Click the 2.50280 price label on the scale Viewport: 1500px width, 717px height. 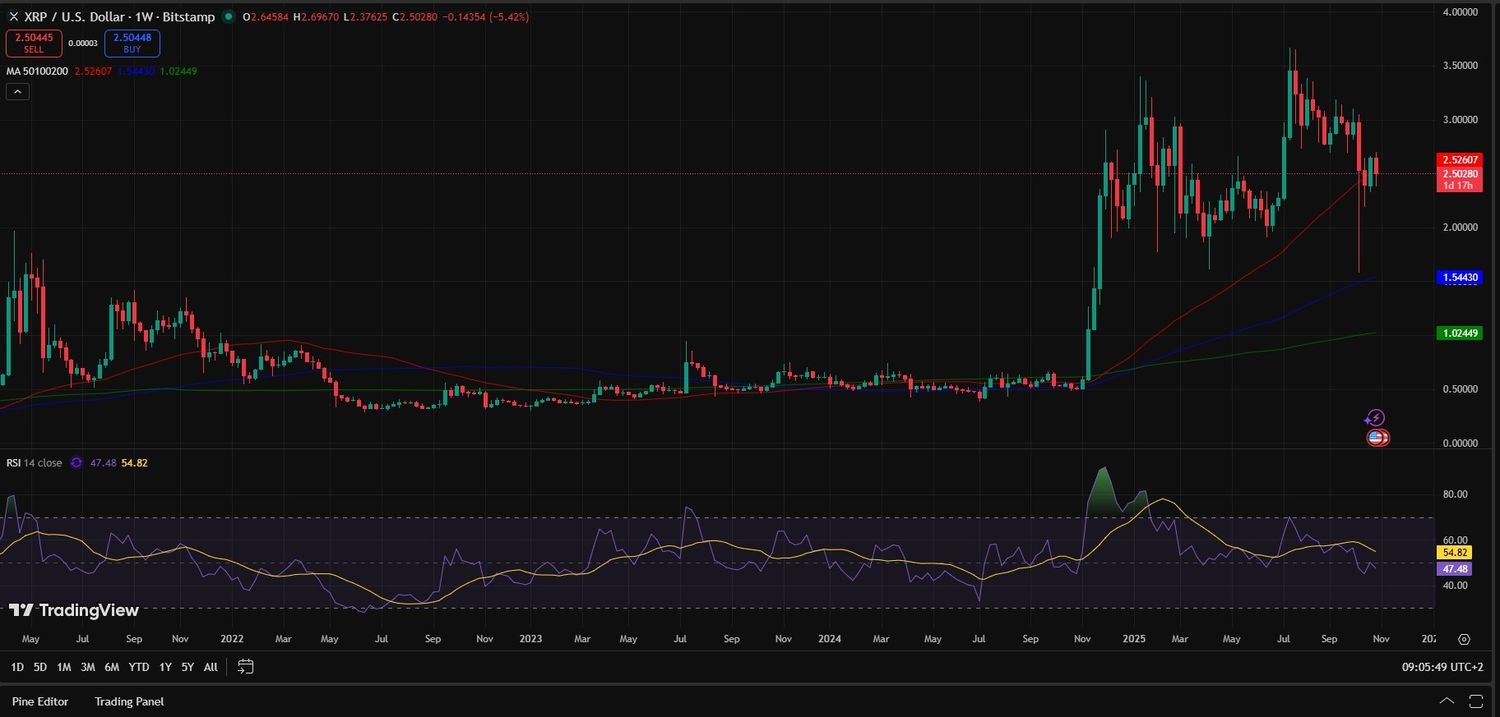pos(1459,172)
